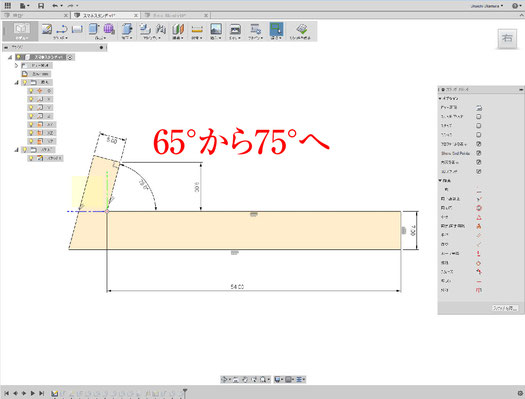Click the Save floppy disk icon
Image resolution: width=525 pixels, height=399 pixels.
pyautogui.click(x=41, y=6)
